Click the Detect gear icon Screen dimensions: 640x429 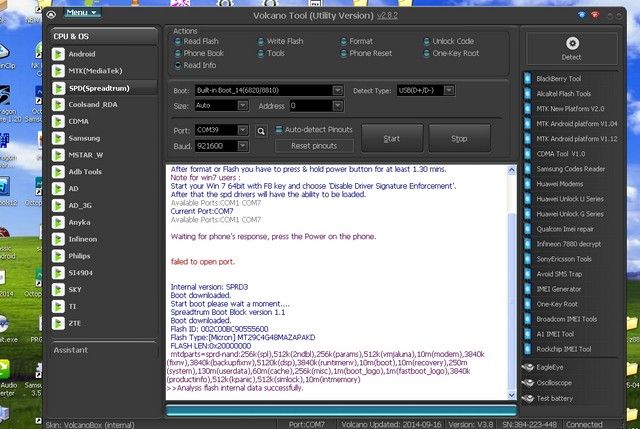(x=572, y=43)
